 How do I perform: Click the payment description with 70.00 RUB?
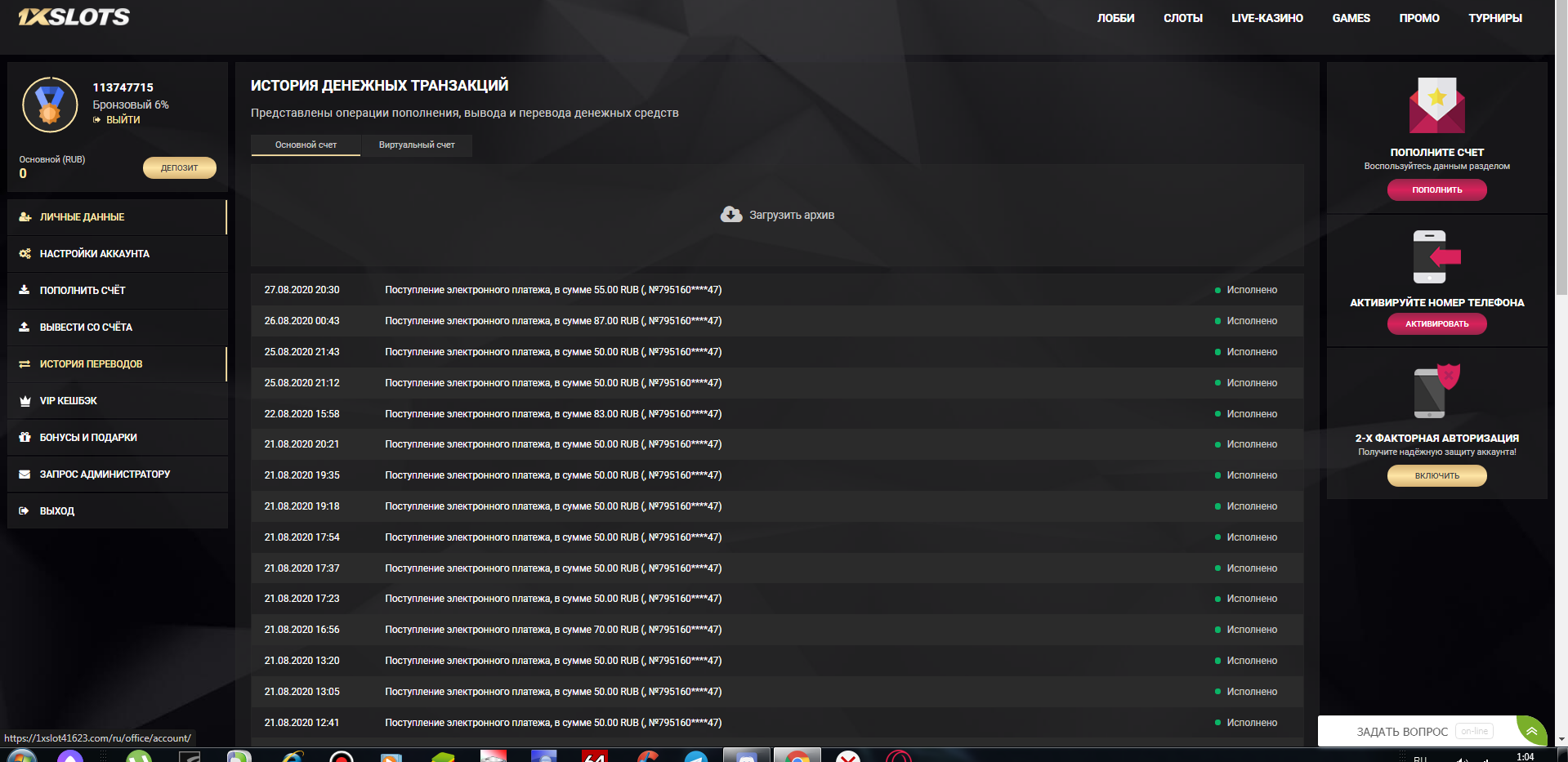click(x=553, y=630)
